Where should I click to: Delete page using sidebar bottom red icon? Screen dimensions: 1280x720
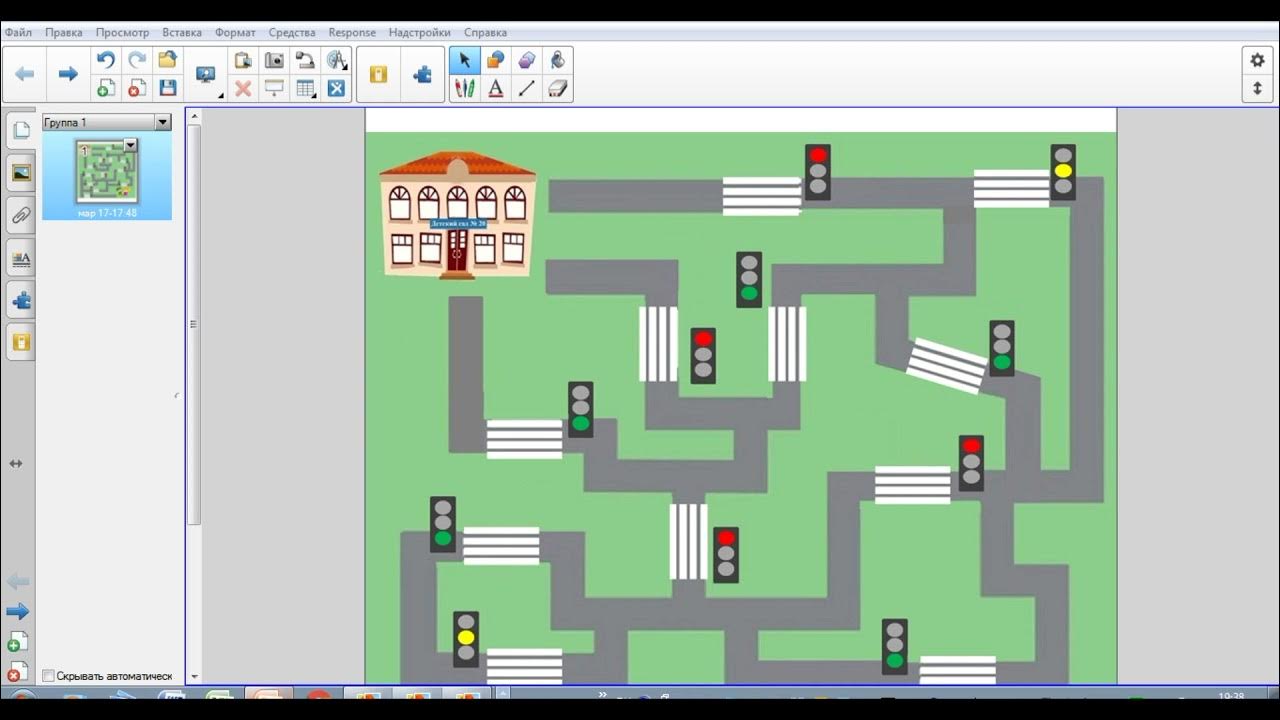(17, 671)
